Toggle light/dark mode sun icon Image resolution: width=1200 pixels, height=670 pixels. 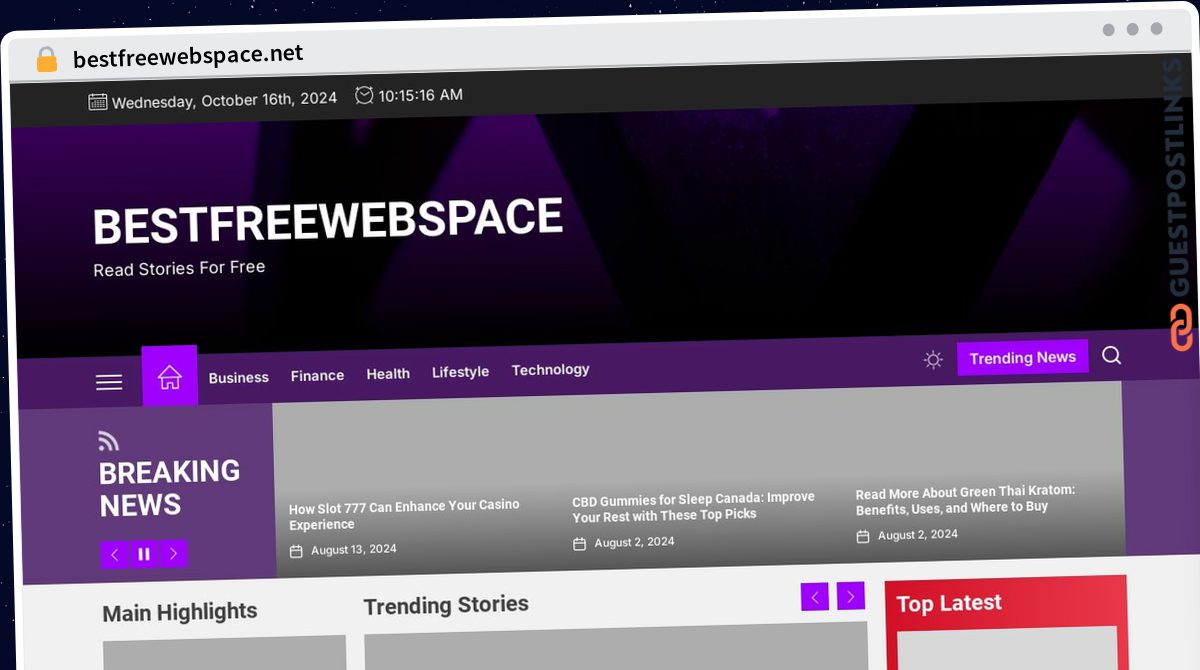(933, 360)
